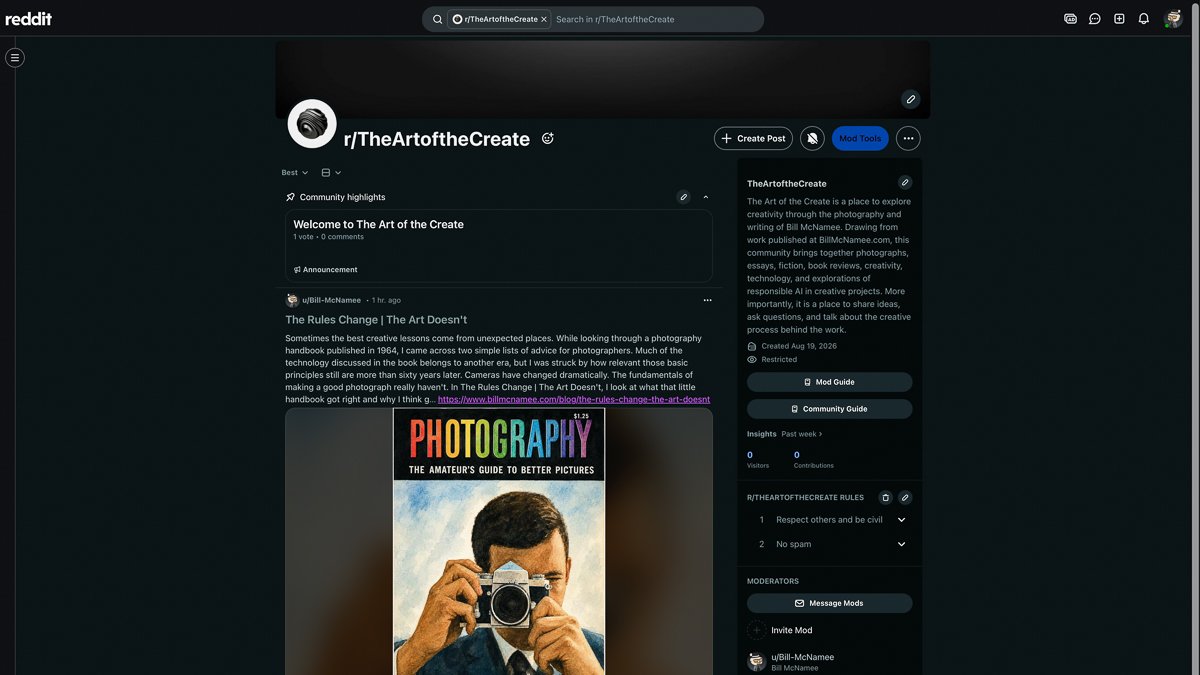Image resolution: width=1200 pixels, height=675 pixels.
Task: Edit the community banner with pencil icon
Action: [910, 99]
